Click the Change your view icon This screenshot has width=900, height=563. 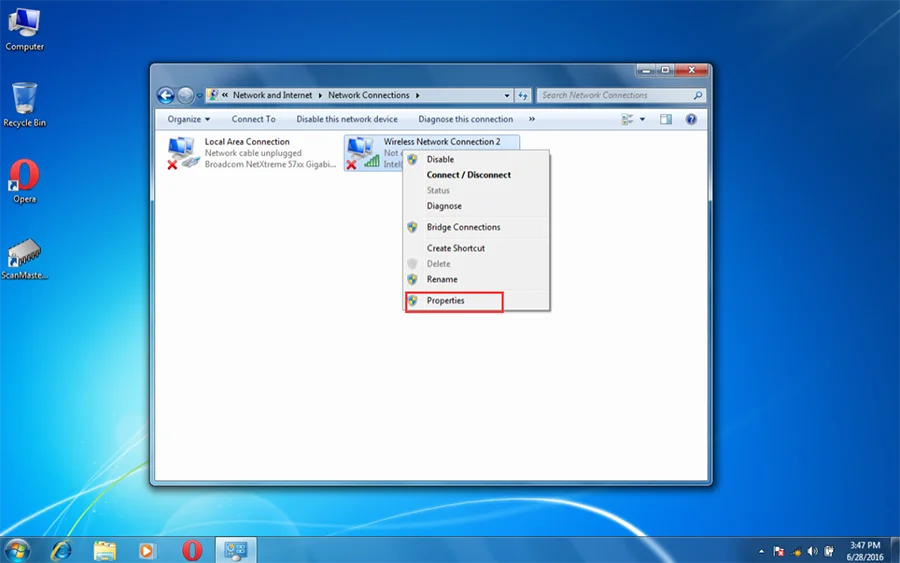pos(627,119)
